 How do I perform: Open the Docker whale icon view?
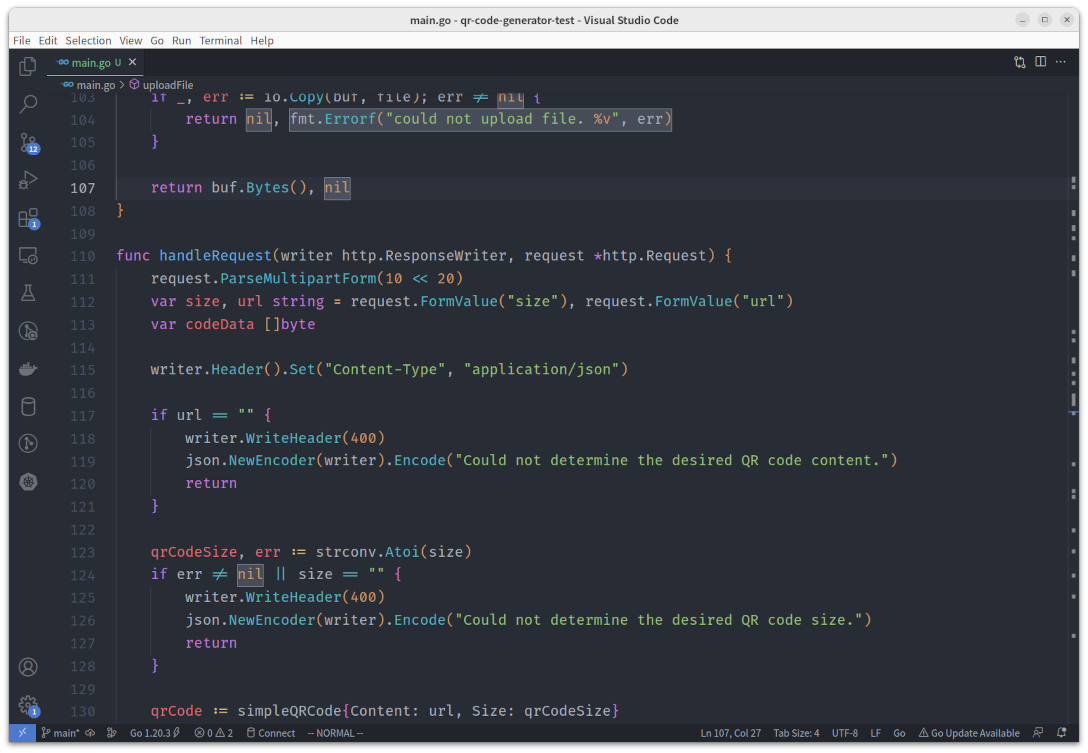[x=28, y=369]
